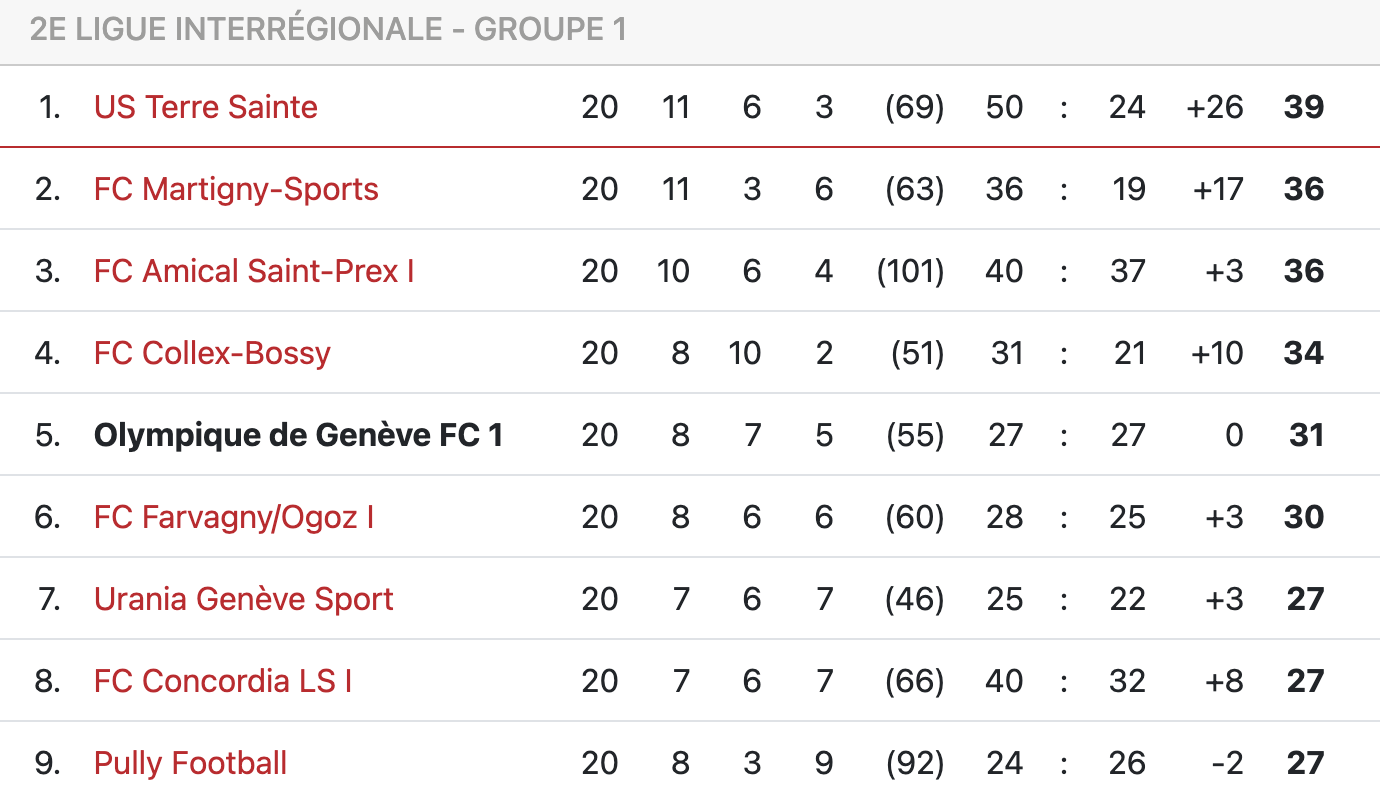Click the -2 goal difference for Pully Football

pos(1227,763)
